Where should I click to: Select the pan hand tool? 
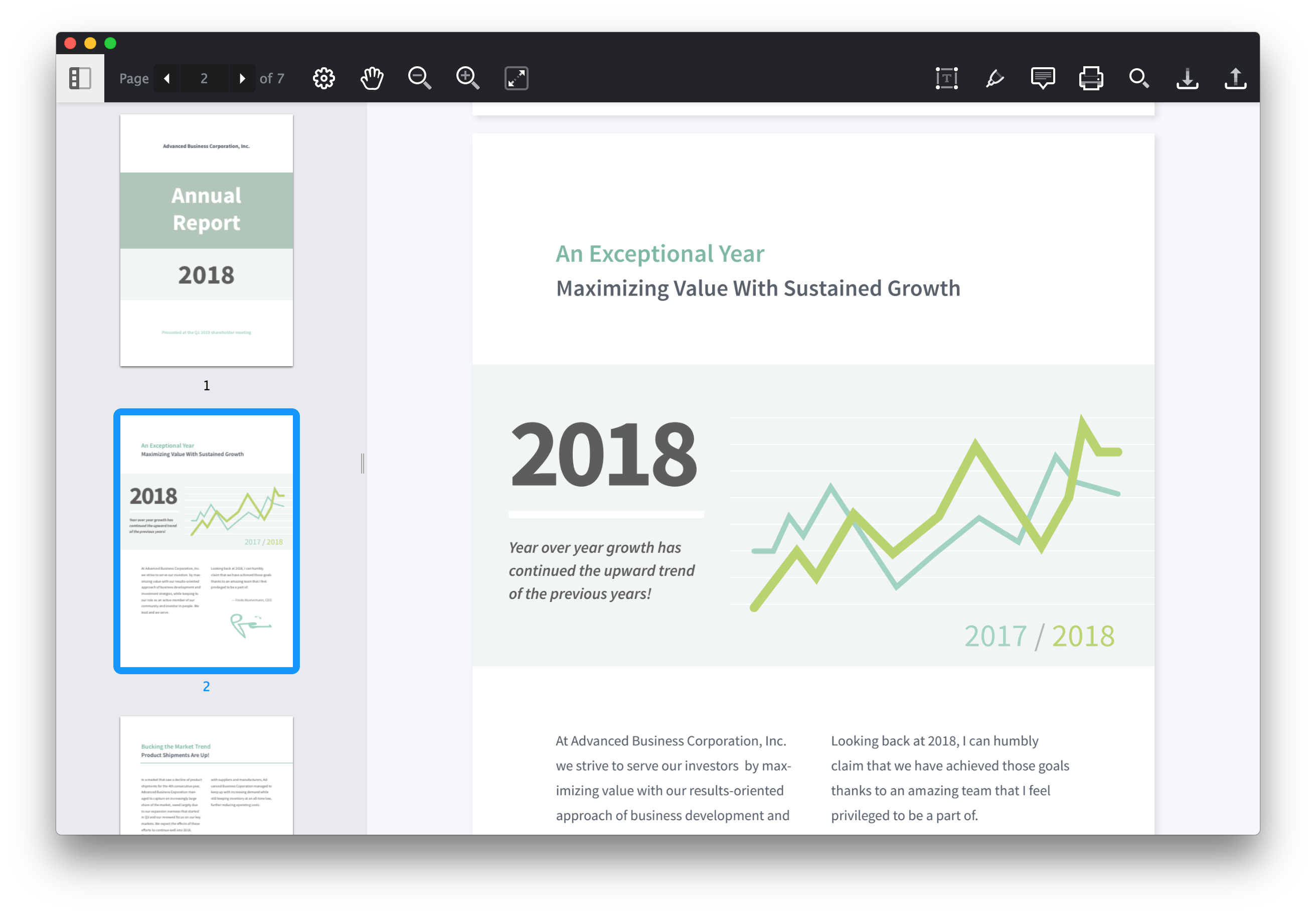coord(372,79)
